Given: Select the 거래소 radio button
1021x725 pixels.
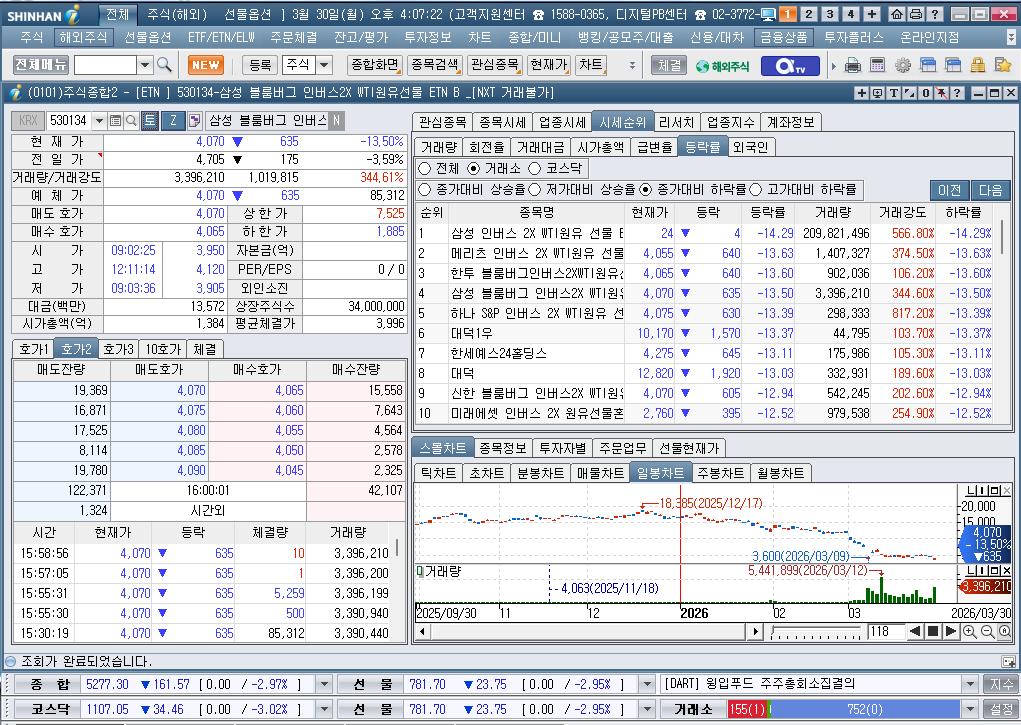Looking at the screenshot, I should [x=473, y=169].
